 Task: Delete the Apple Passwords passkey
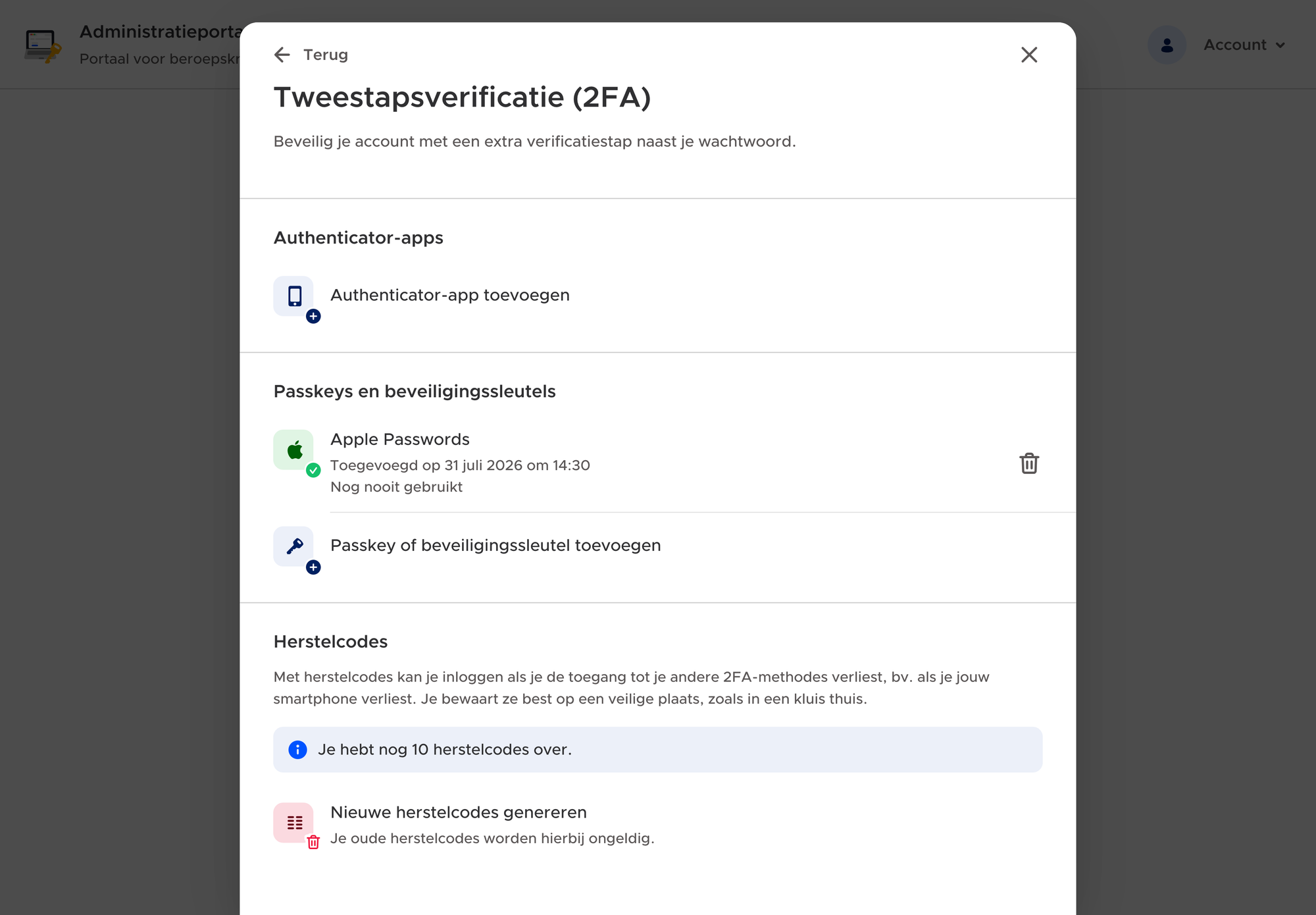pyautogui.click(x=1029, y=463)
